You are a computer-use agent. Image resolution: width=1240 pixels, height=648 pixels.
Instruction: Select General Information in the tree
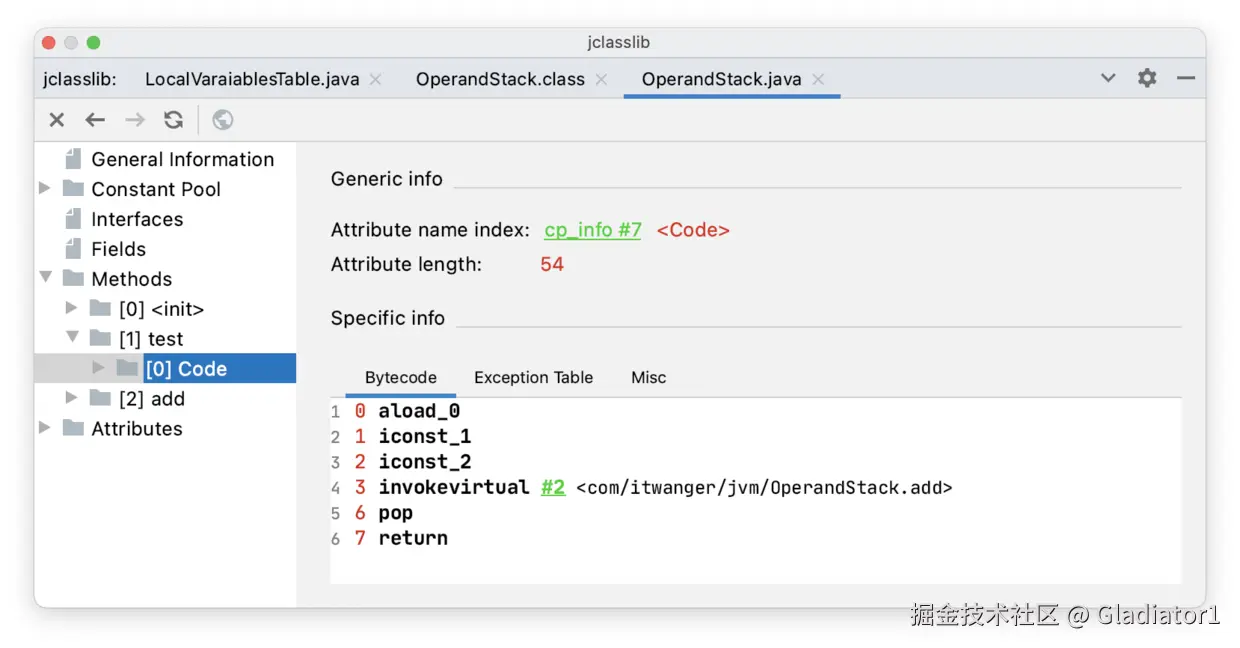click(182, 159)
